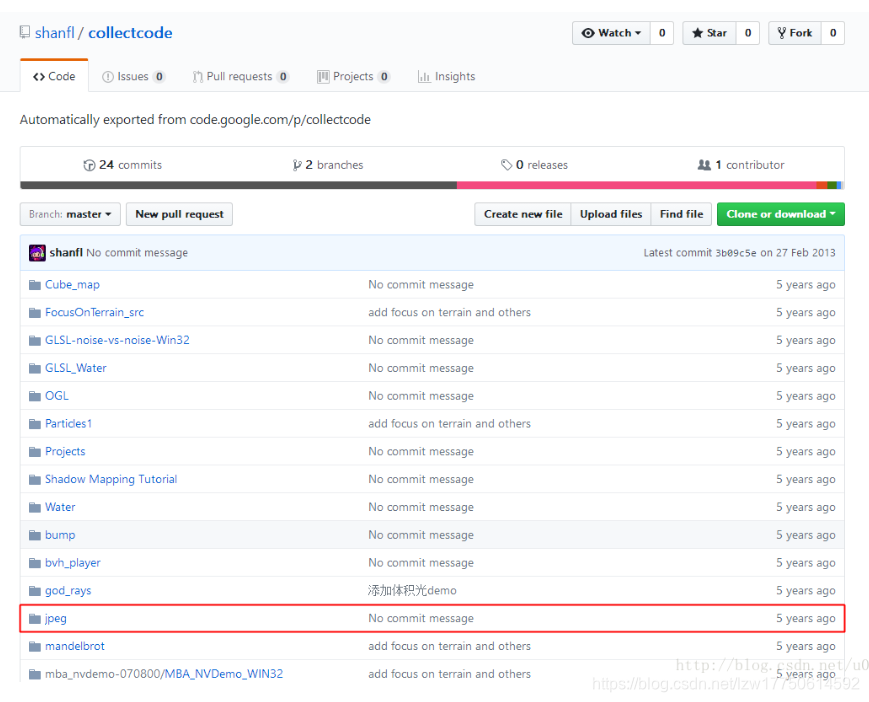Switch to the Code tab
This screenshot has height=702, width=869.
point(54,76)
